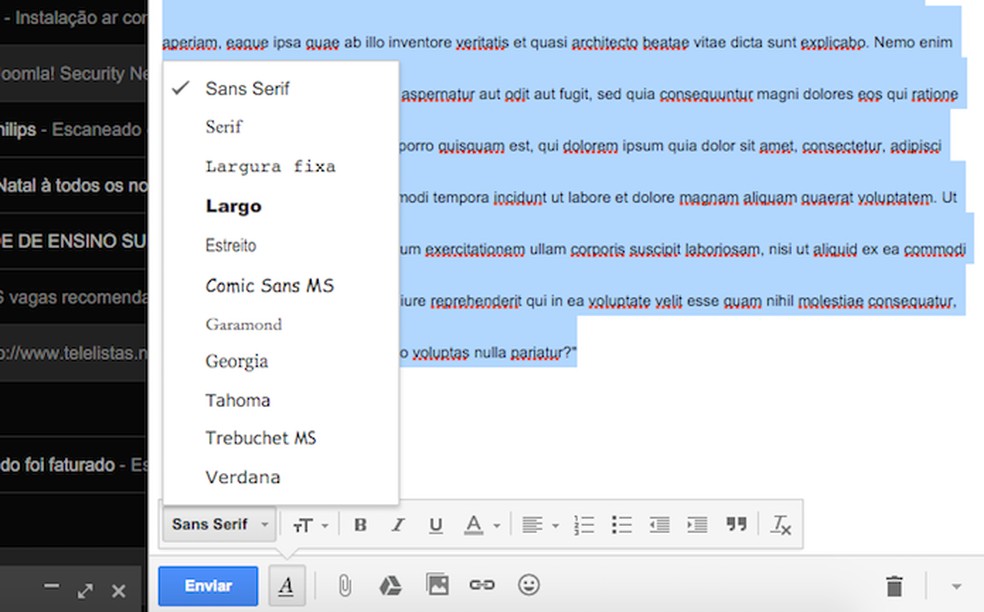Viewport: 984px width, 612px height.
Task: Insert a quote block
Action: [x=737, y=524]
